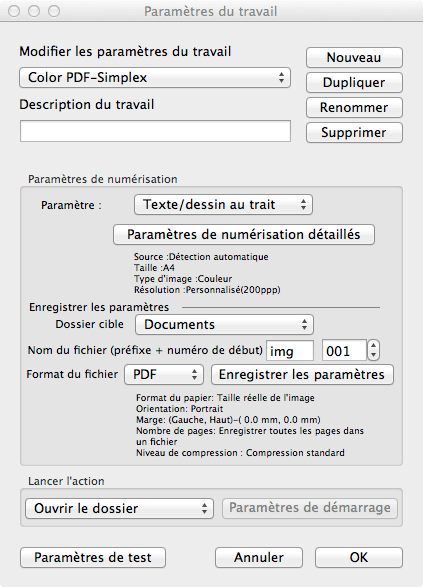Focus the Description du travail field
This screenshot has width=423, height=587.
(x=155, y=131)
